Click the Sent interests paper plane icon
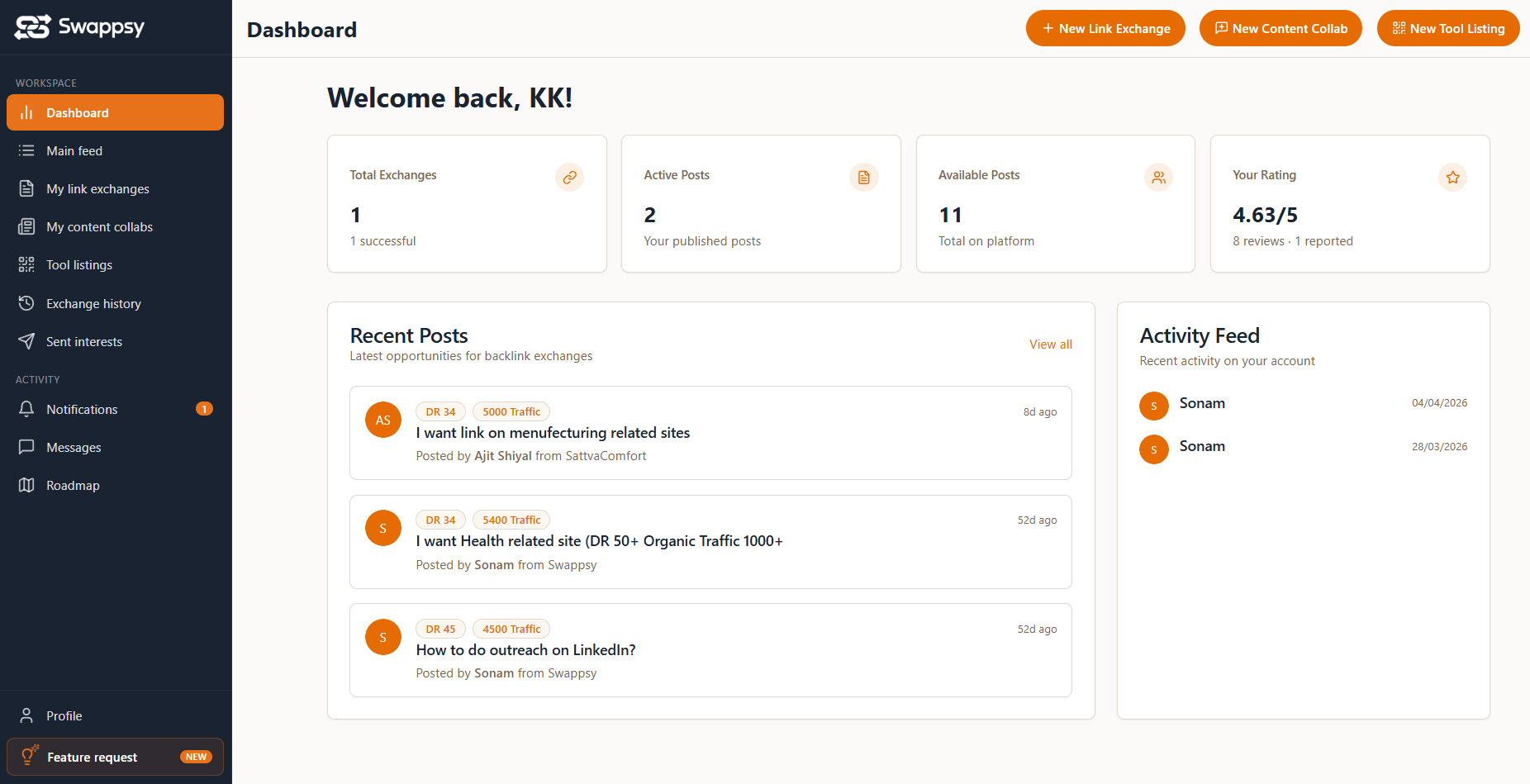1530x784 pixels. pyautogui.click(x=26, y=341)
